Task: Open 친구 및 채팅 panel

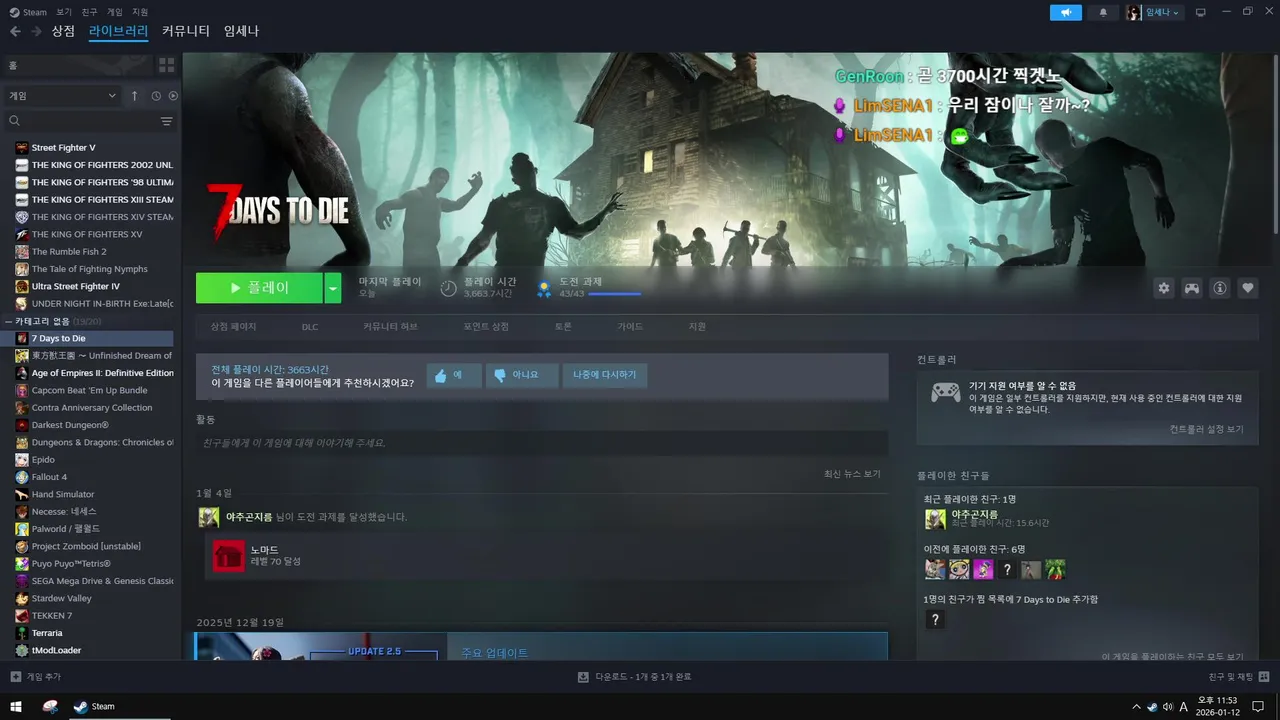Action: pos(1237,677)
